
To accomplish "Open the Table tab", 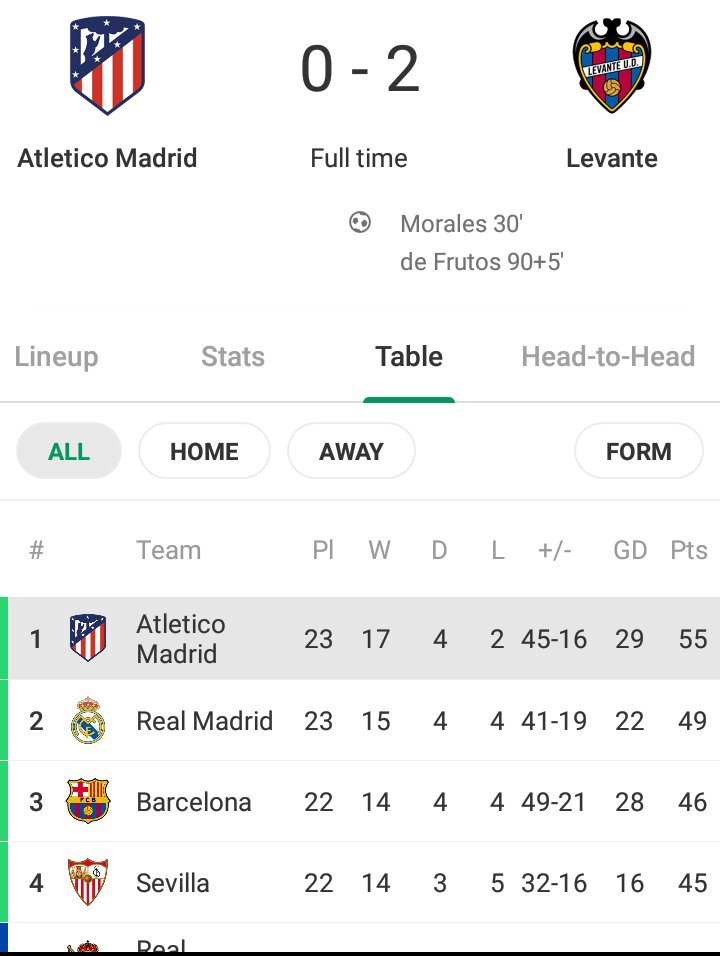I will click(408, 357).
